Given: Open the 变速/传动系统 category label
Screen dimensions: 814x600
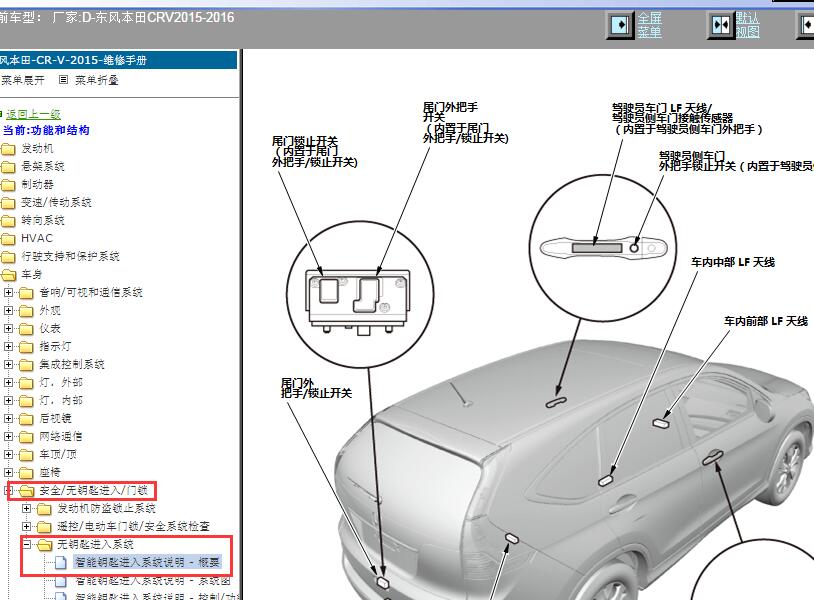Looking at the screenshot, I should 56,202.
